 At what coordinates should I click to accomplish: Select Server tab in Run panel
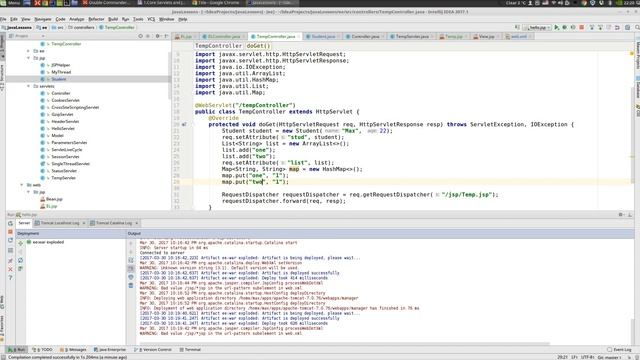point(24,223)
